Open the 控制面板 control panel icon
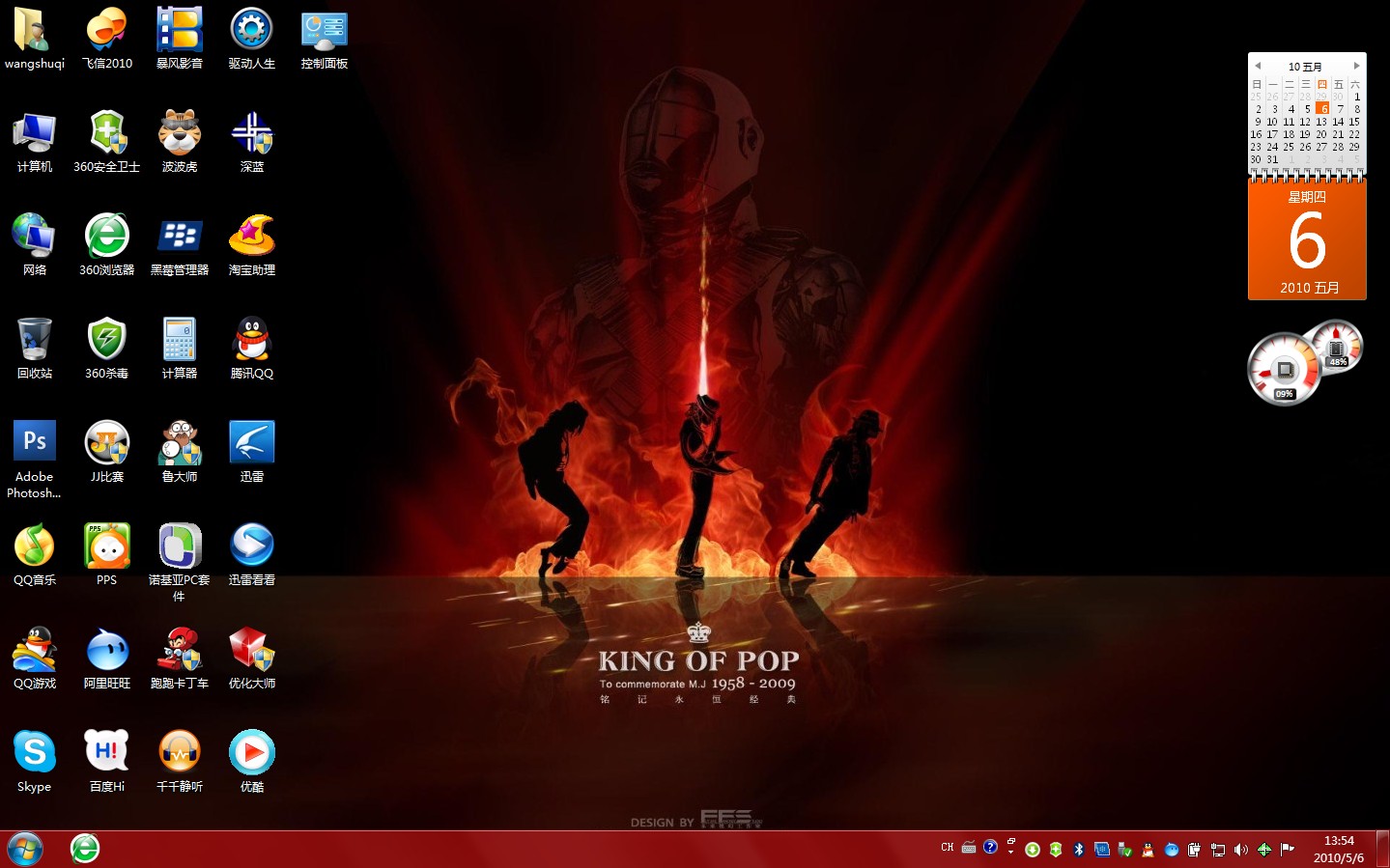Image resolution: width=1390 pixels, height=868 pixels. pos(325,39)
